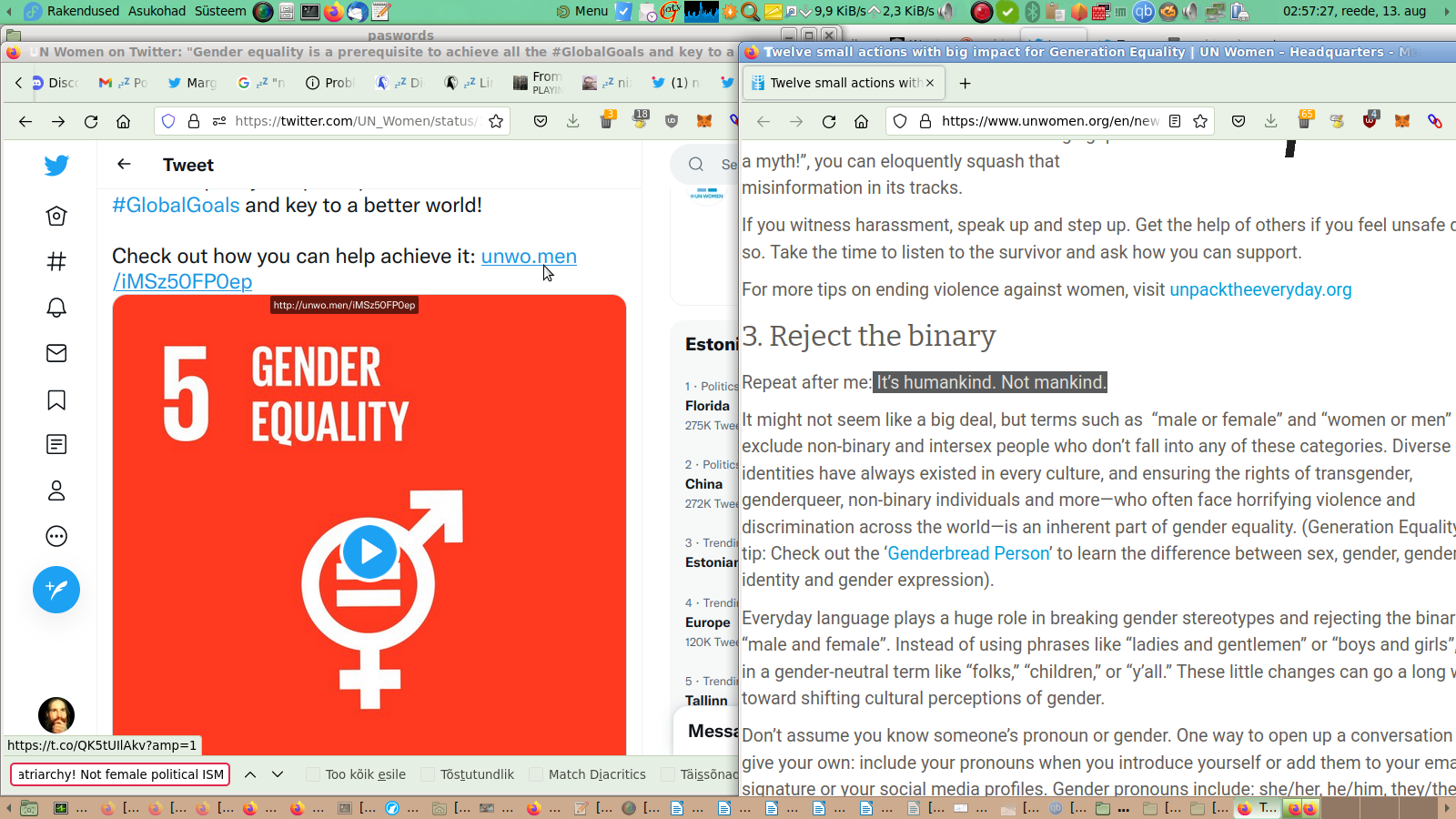Reload the Twitter page

pyautogui.click(x=91, y=121)
